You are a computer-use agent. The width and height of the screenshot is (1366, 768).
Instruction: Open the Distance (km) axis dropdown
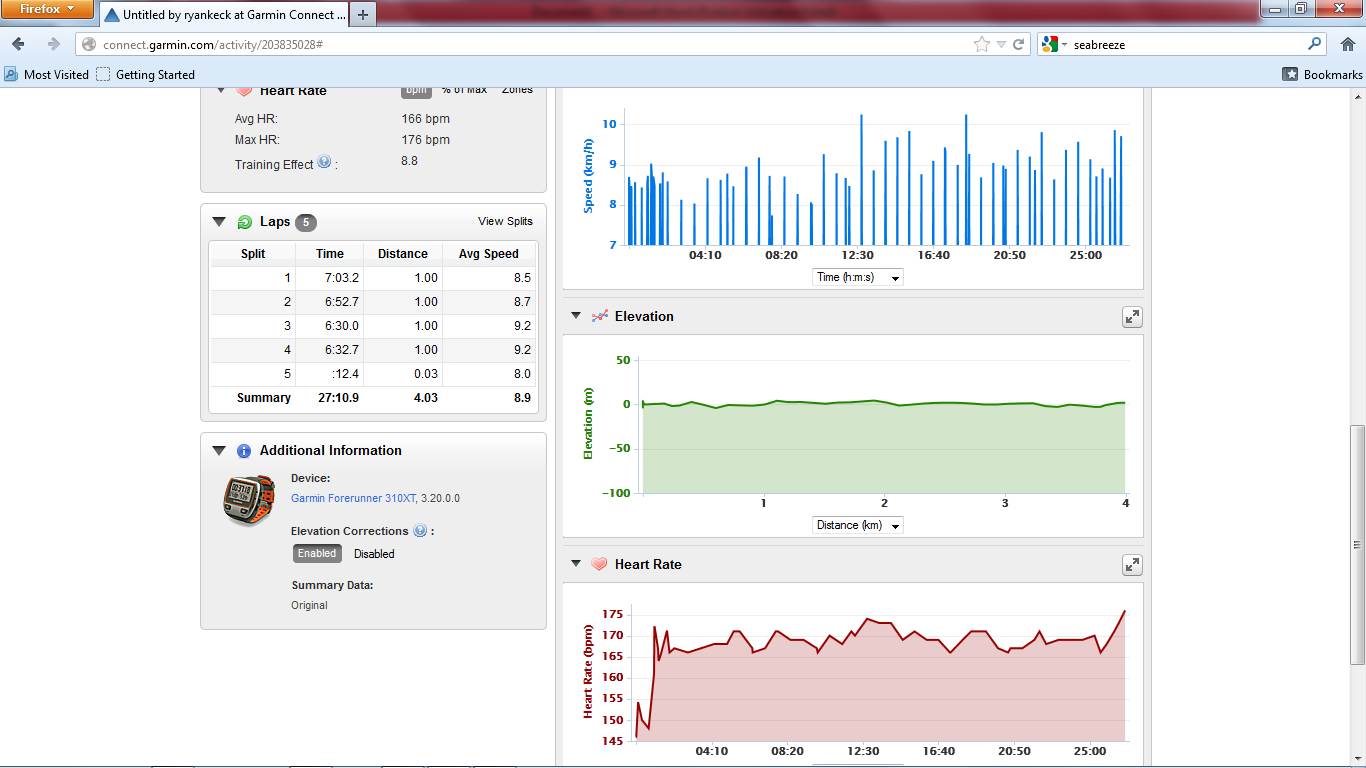point(857,525)
